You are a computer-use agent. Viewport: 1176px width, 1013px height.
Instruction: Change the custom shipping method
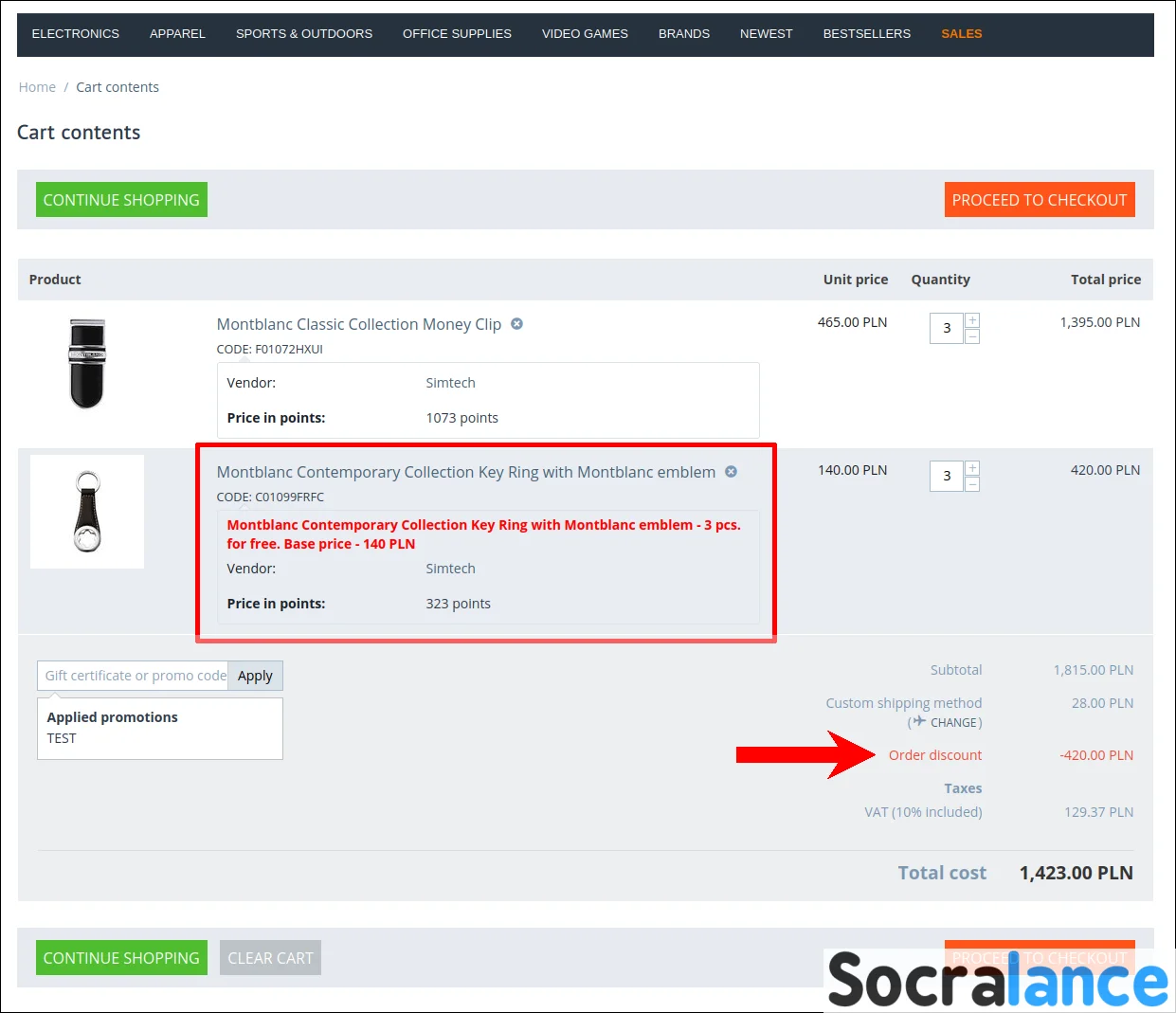[x=955, y=723]
